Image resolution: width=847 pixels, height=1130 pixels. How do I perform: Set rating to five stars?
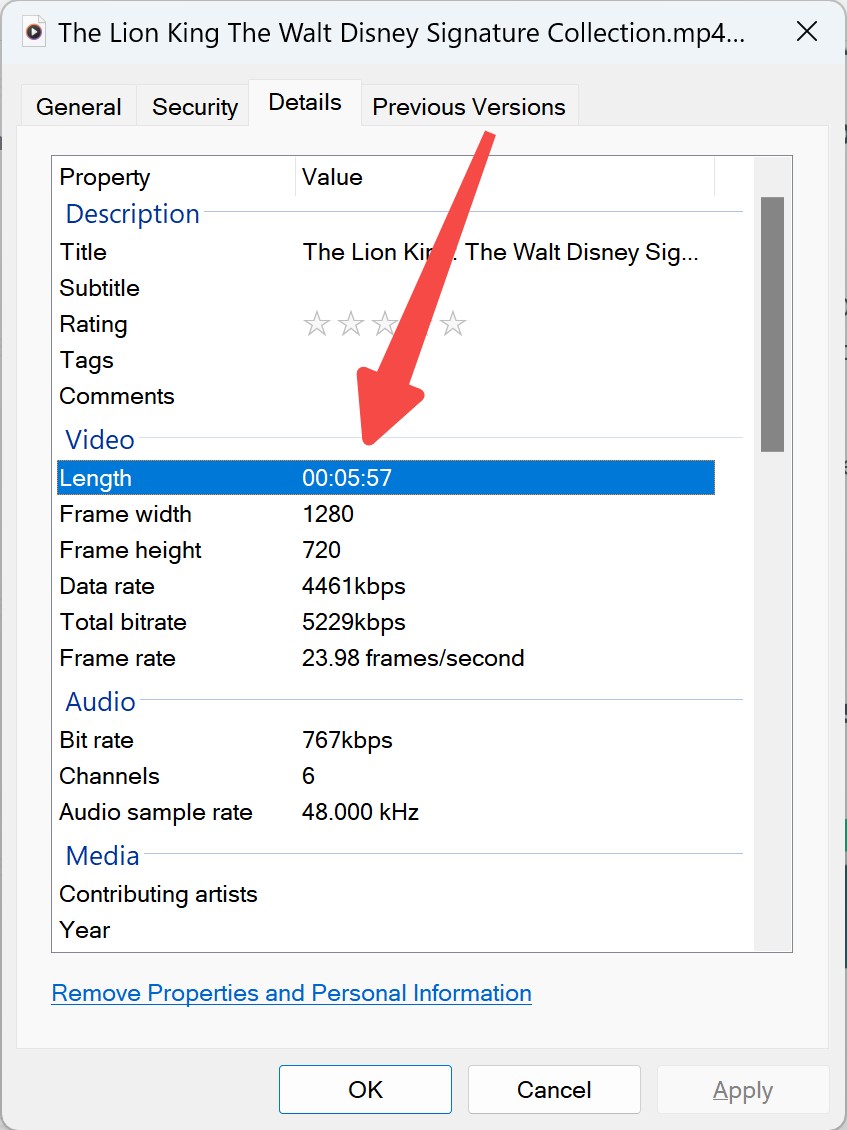[453, 324]
